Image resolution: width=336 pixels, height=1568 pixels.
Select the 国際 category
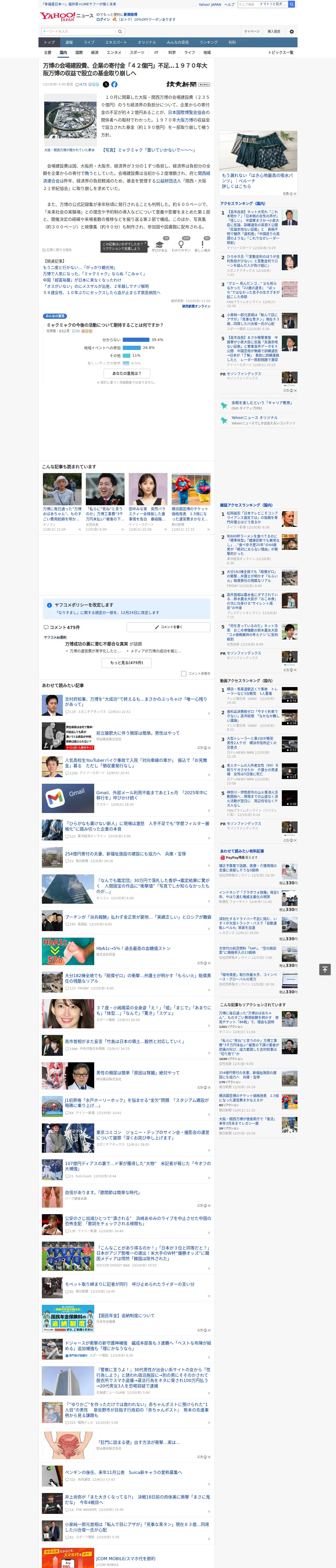[x=79, y=52]
